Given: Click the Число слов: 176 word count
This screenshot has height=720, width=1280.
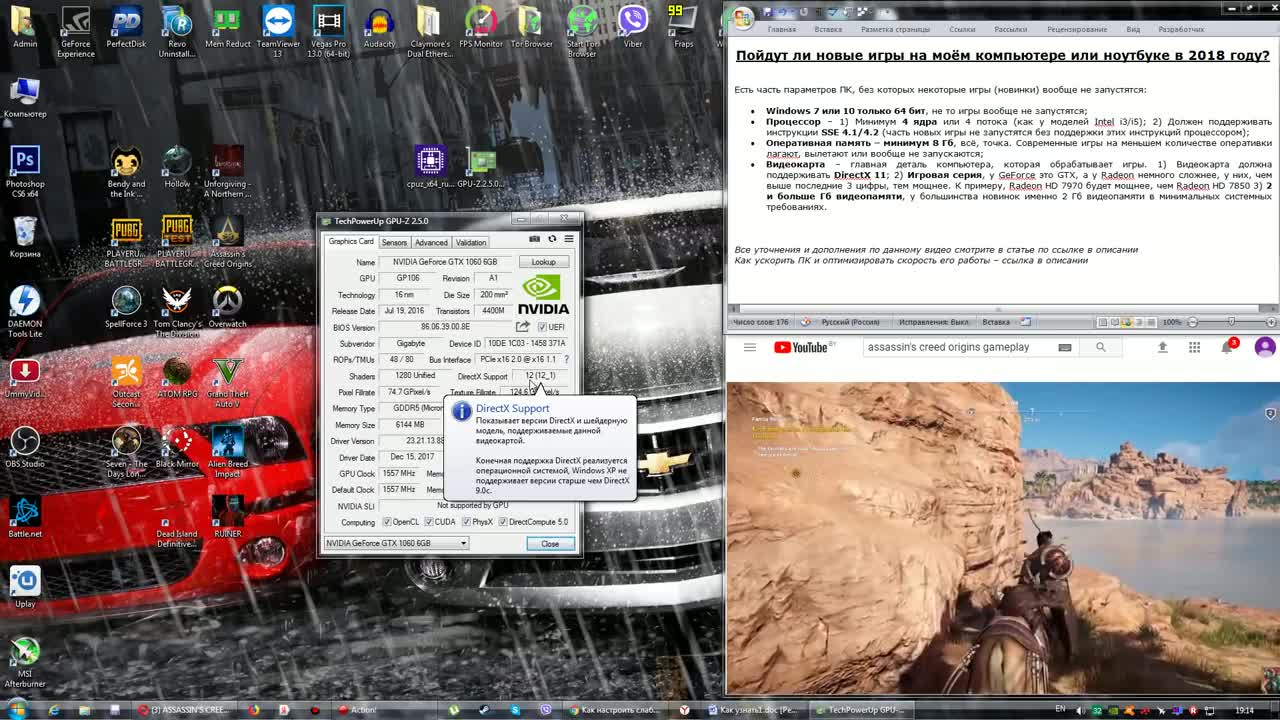Looking at the screenshot, I should click(761, 322).
